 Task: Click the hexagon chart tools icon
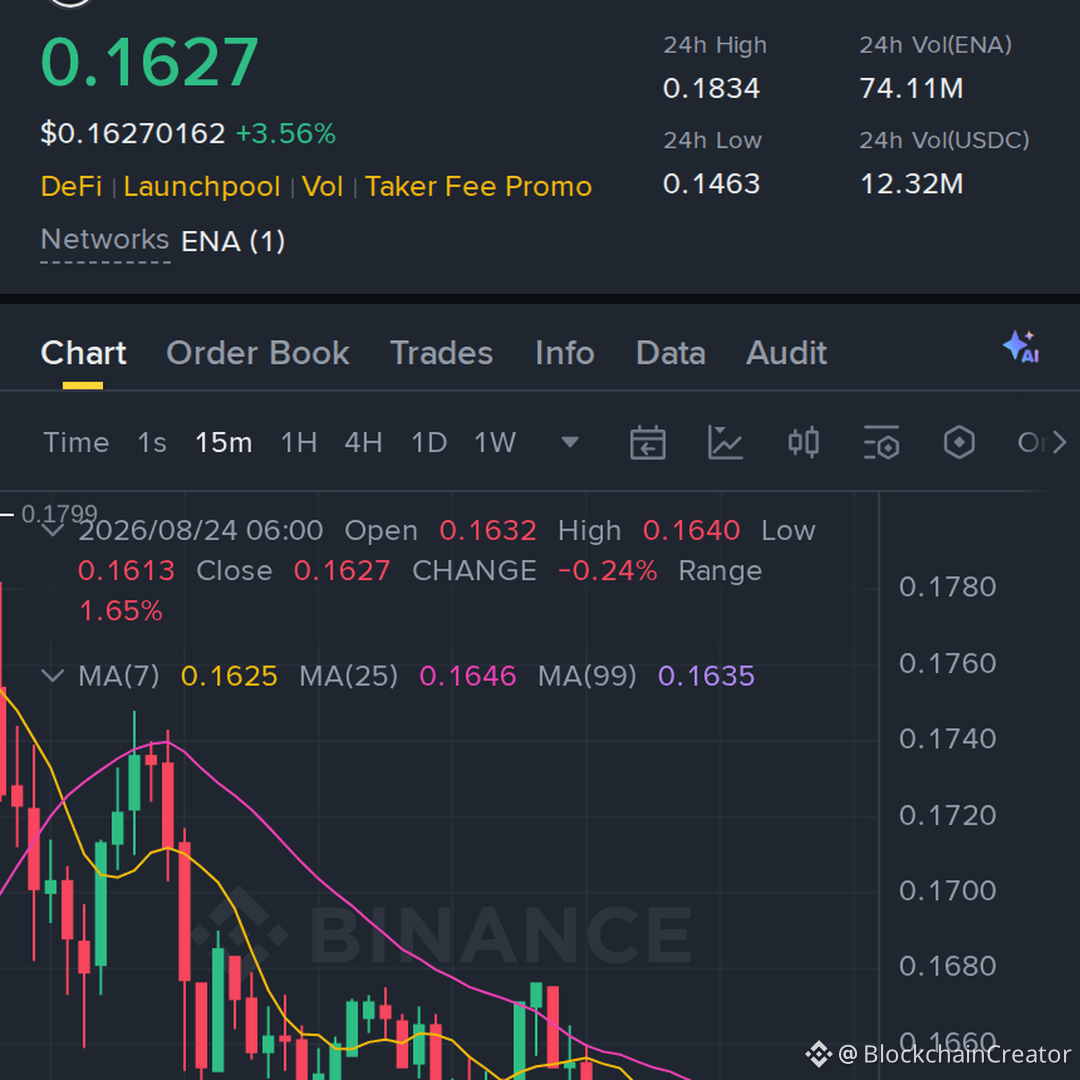click(x=959, y=442)
